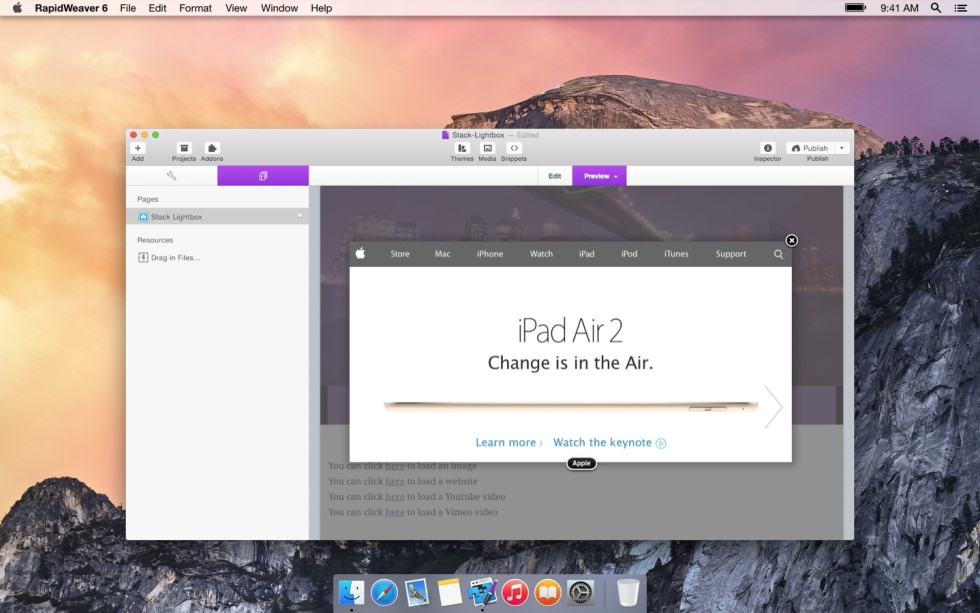Viewport: 980px width, 613px height.
Task: Click 'here' link to load Youtube video
Action: [395, 497]
